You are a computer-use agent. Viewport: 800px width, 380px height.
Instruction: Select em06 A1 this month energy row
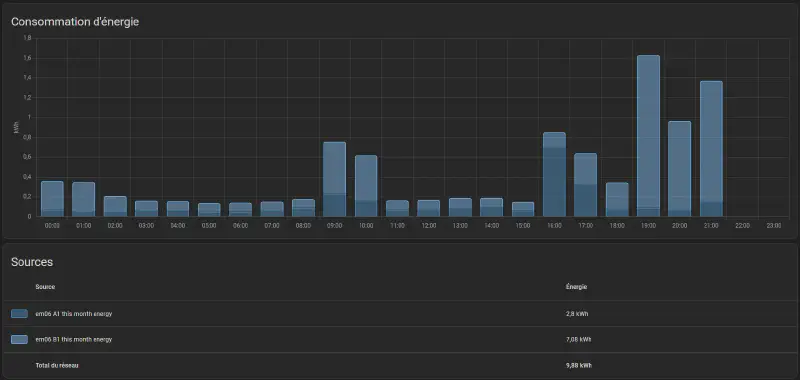tap(400, 314)
